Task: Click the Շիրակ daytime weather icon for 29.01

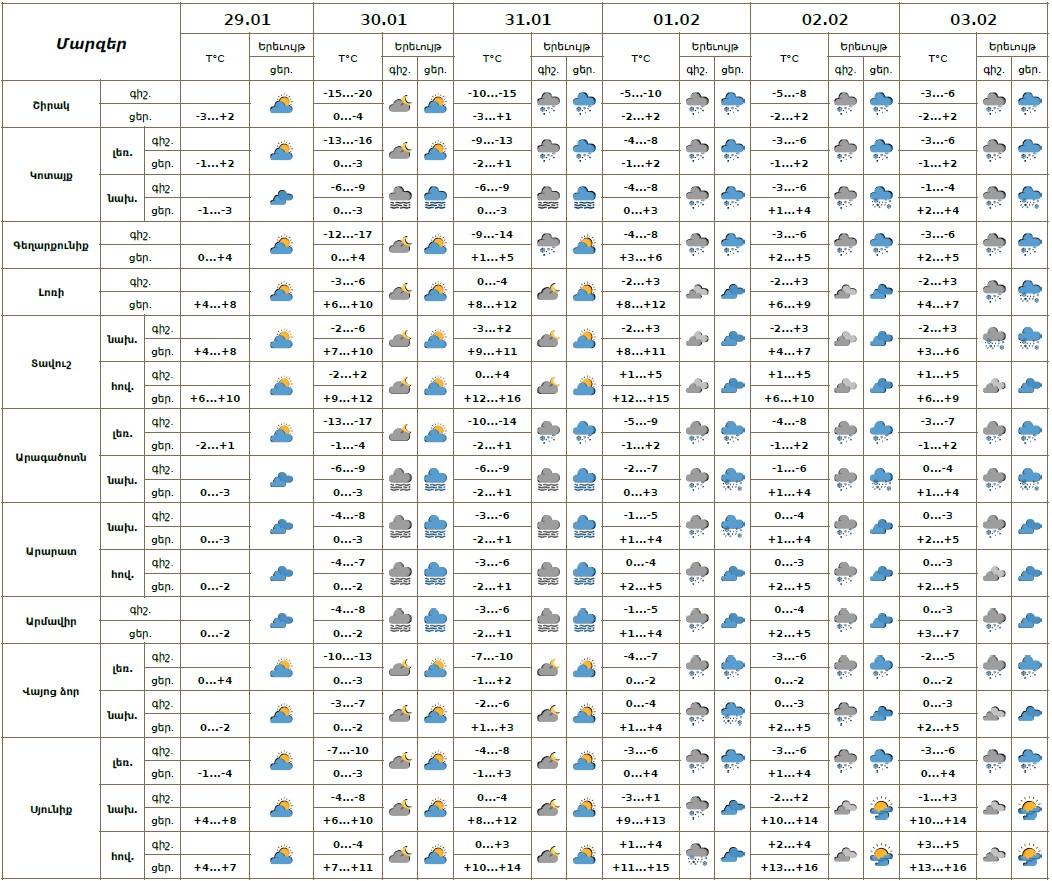Action: click(282, 104)
